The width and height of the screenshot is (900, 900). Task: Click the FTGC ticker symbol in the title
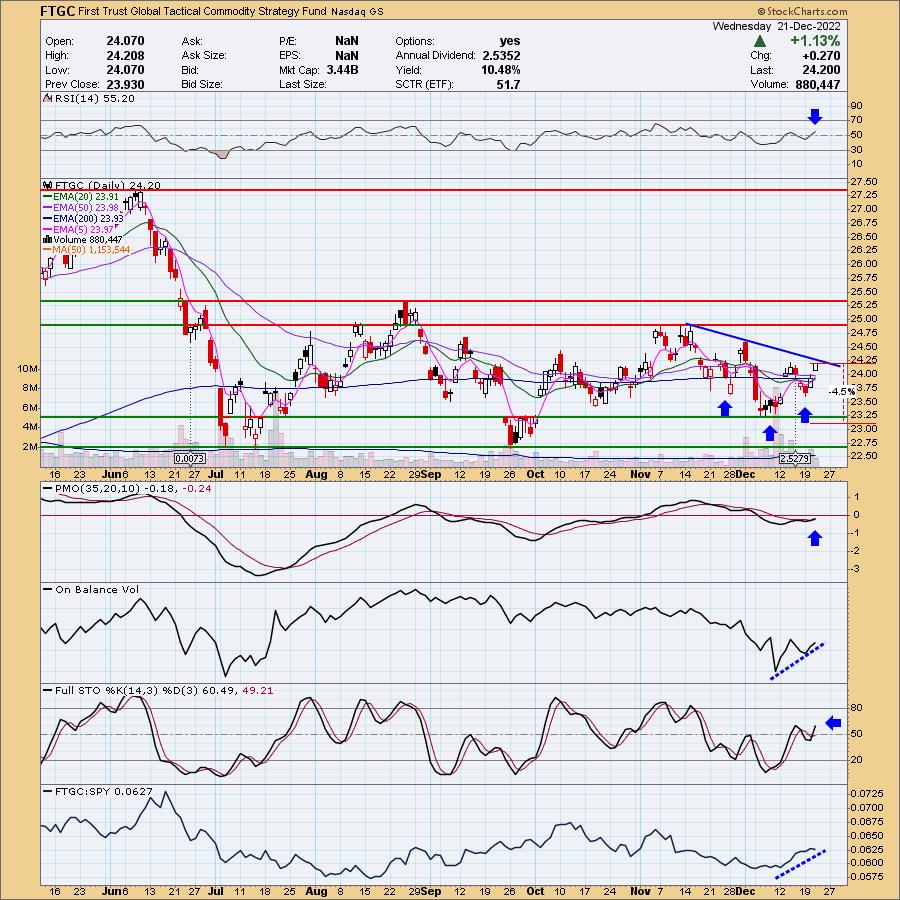point(57,11)
